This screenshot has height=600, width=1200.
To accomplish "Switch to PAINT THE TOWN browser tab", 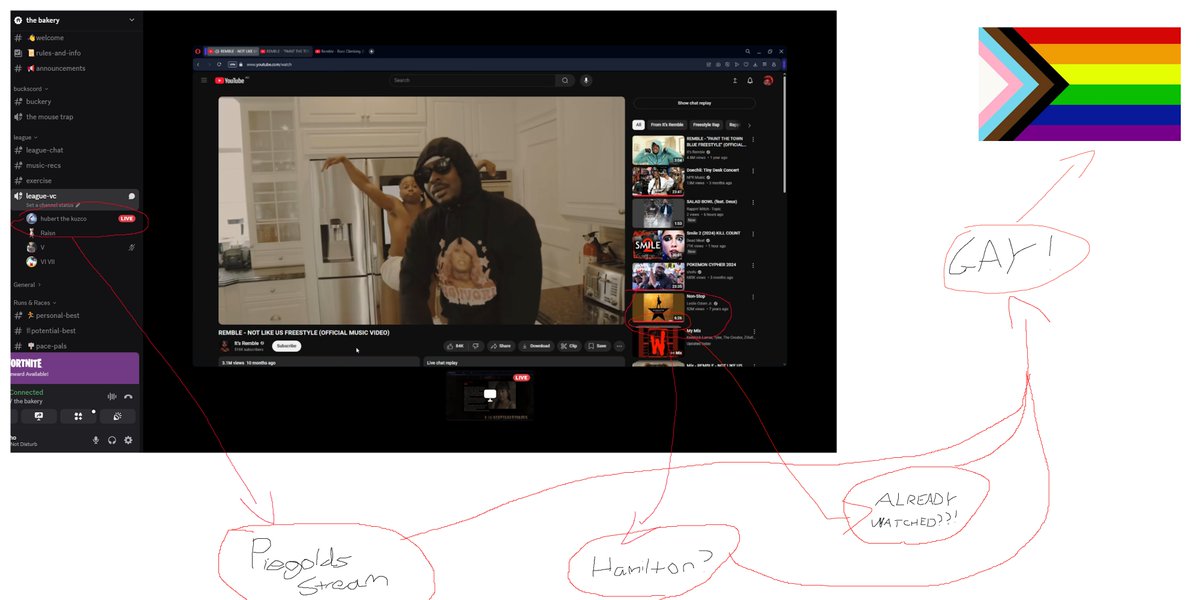I will tap(285, 50).
